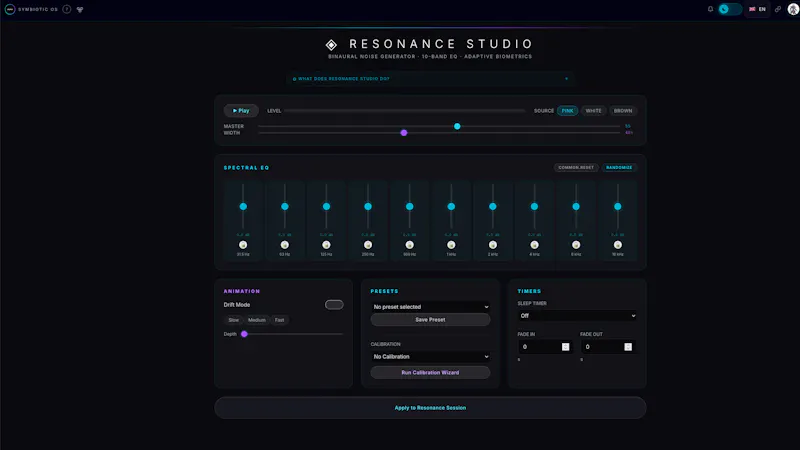Select the White noise source
Image resolution: width=800 pixels, height=450 pixels.
tap(593, 111)
